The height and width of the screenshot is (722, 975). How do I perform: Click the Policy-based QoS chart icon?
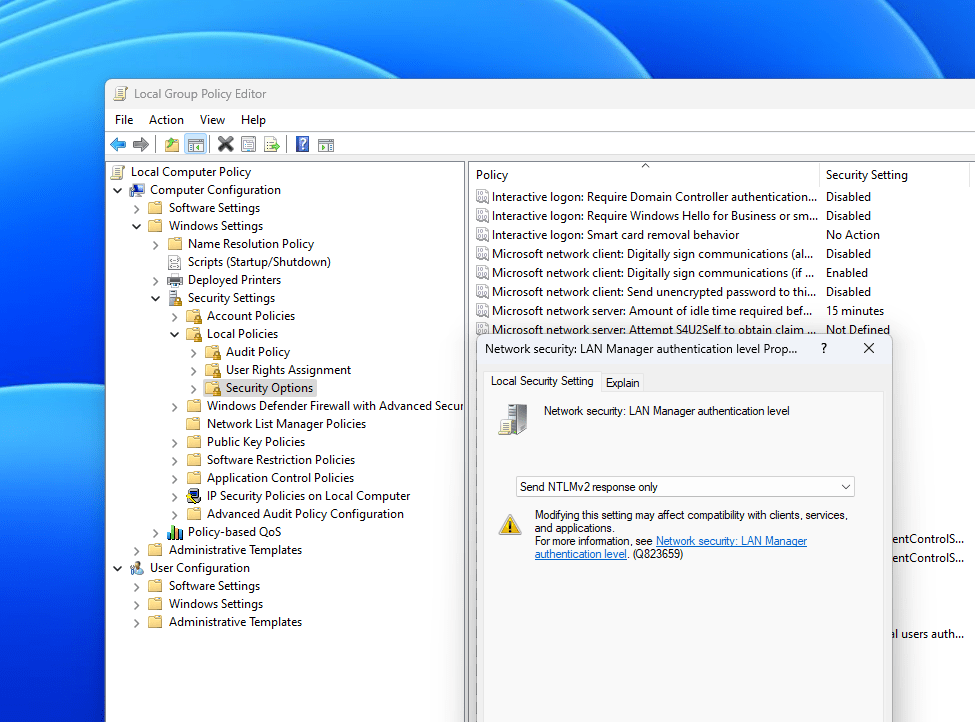pos(175,532)
